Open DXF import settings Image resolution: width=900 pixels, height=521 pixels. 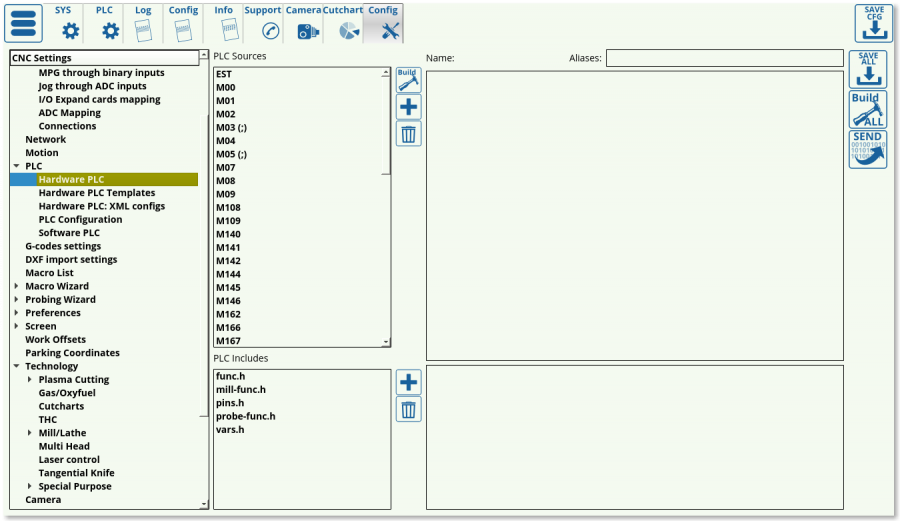(71, 259)
